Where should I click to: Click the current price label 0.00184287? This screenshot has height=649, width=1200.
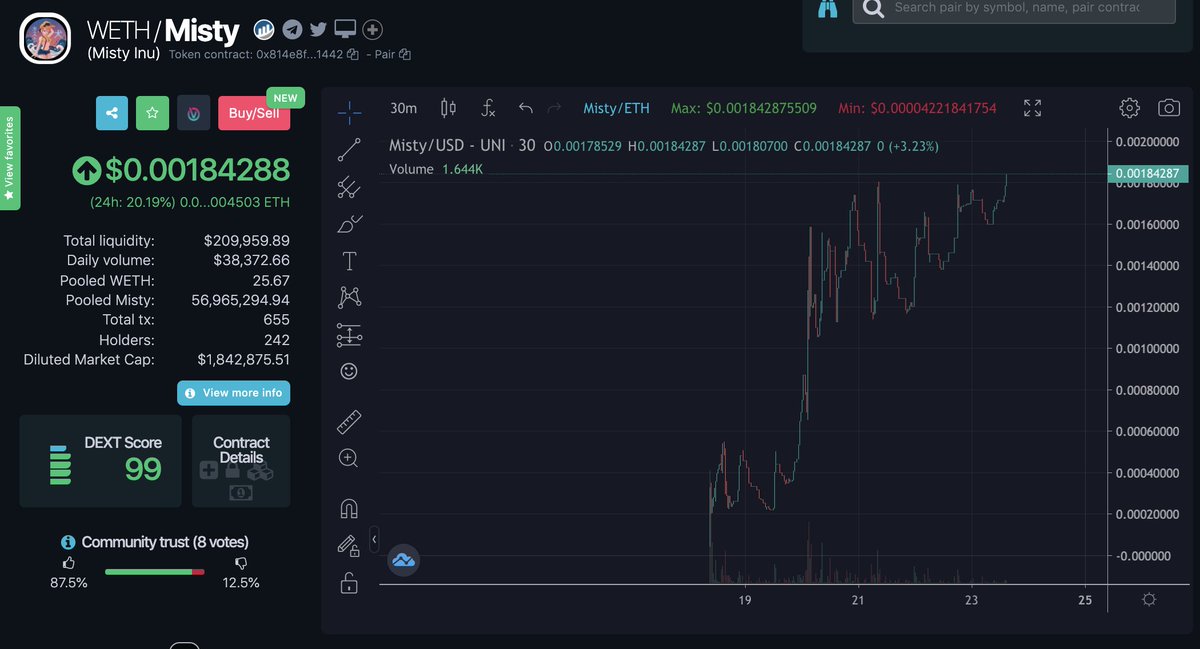tap(1149, 174)
